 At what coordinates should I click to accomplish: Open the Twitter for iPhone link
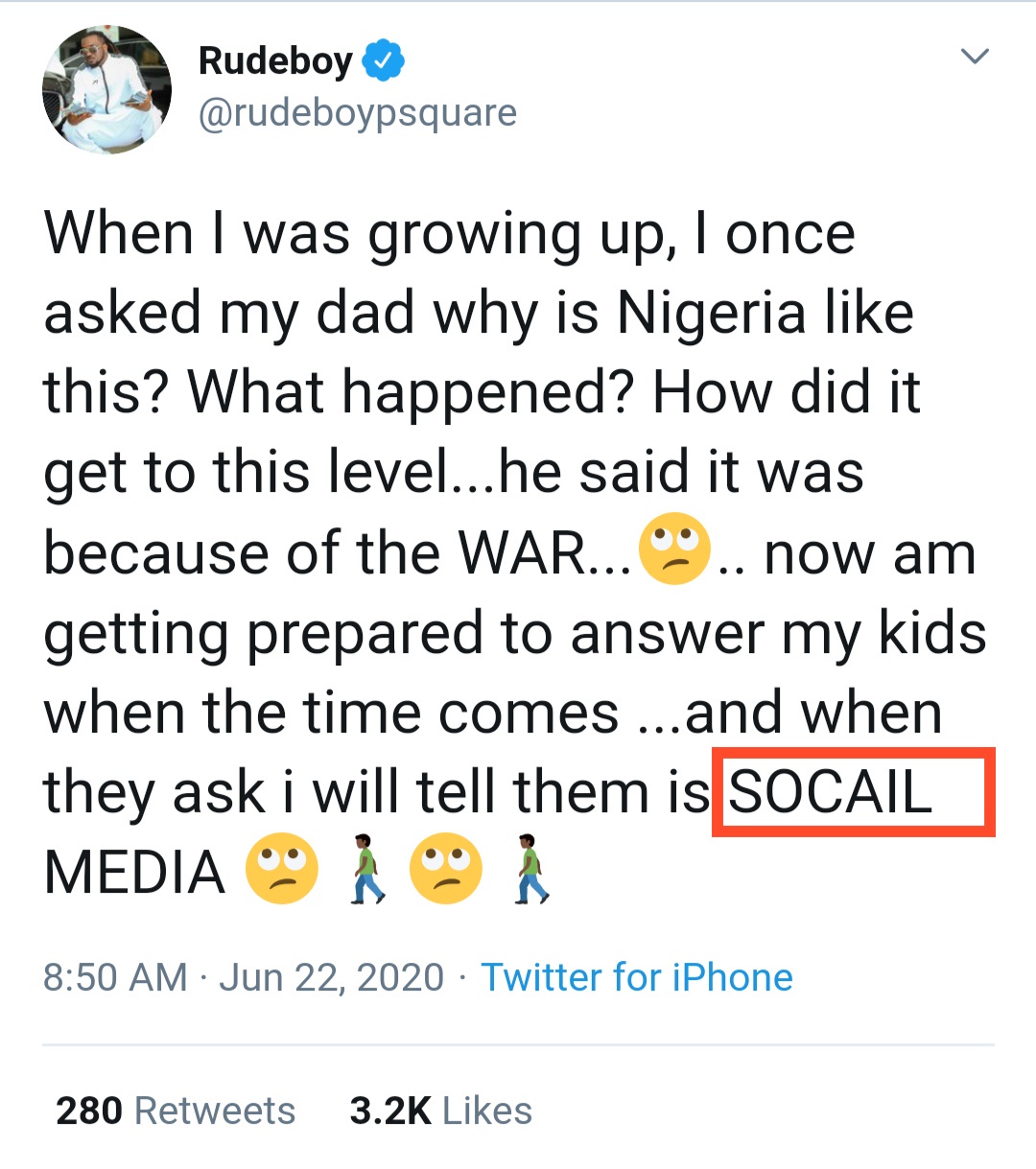click(636, 978)
